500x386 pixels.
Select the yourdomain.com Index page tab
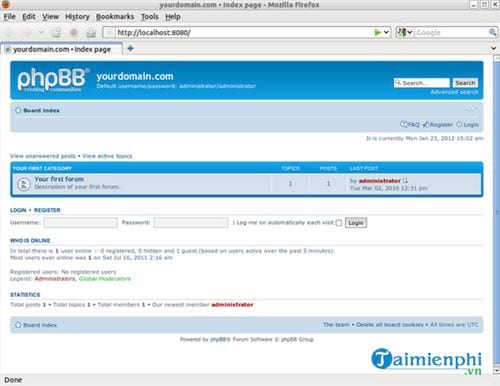click(x=62, y=49)
